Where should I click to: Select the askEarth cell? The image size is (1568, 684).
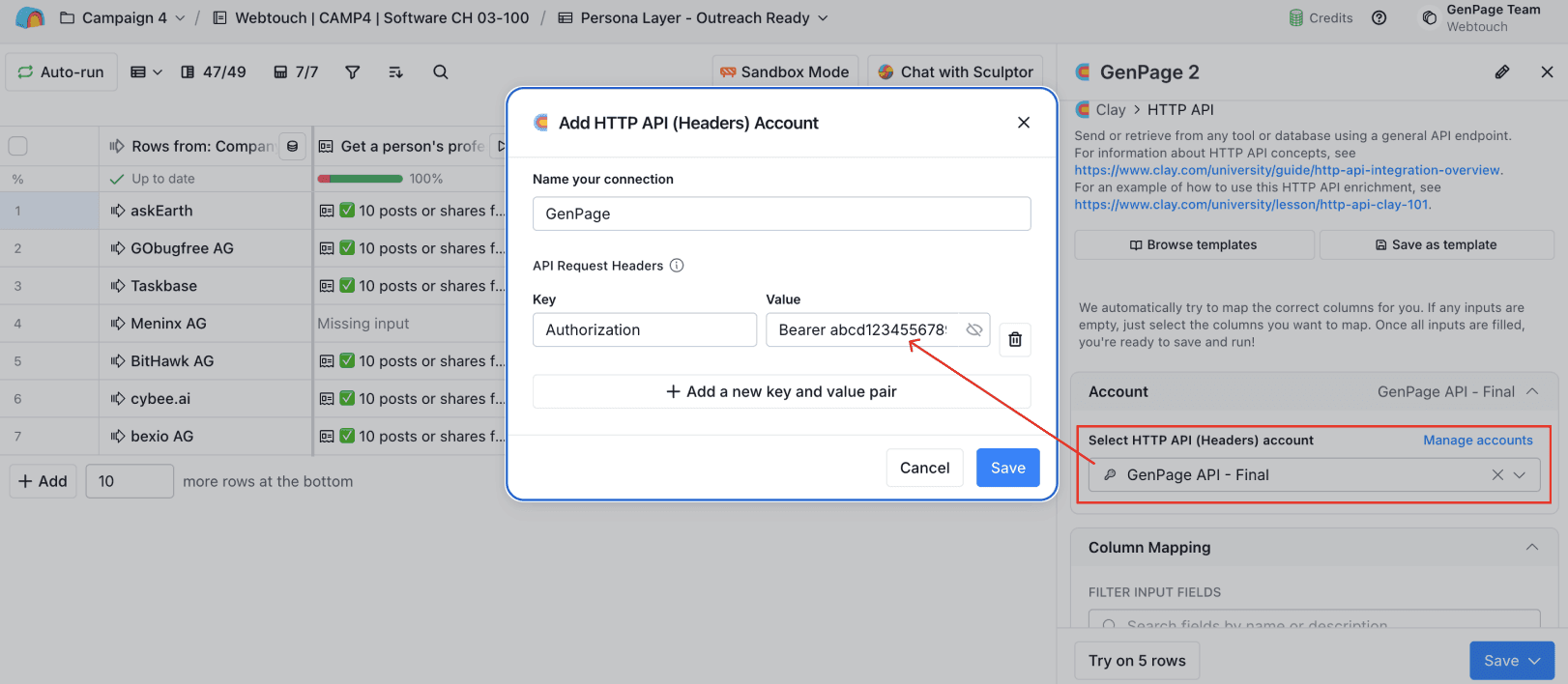205,211
